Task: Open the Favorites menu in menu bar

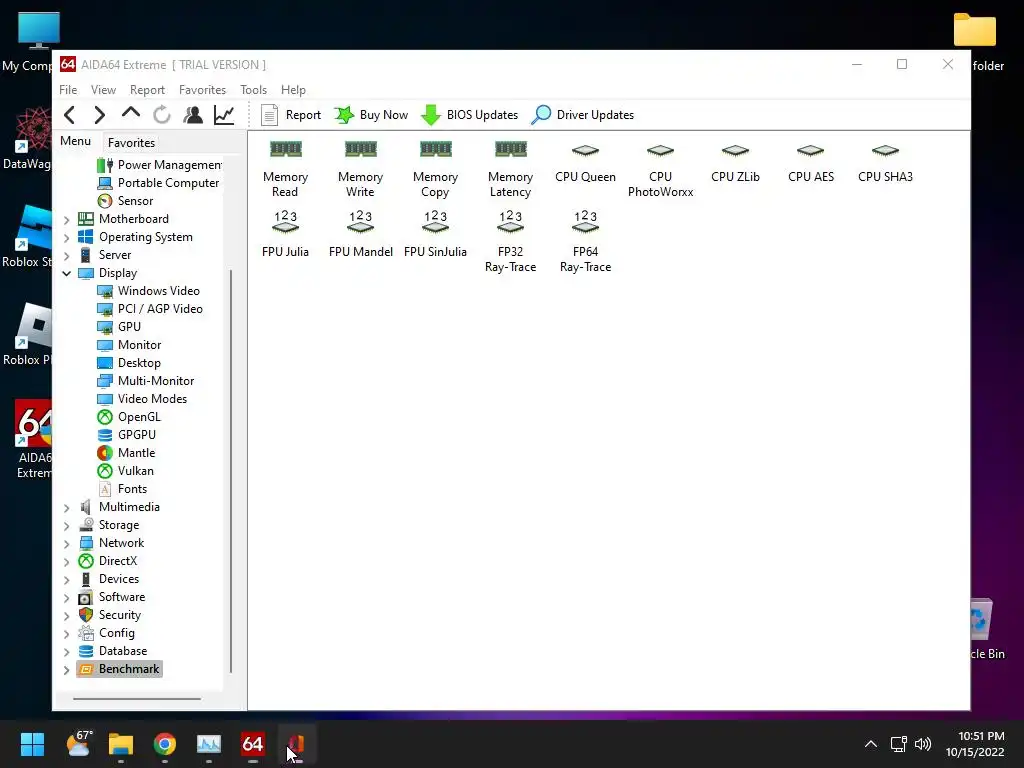Action: click(202, 89)
